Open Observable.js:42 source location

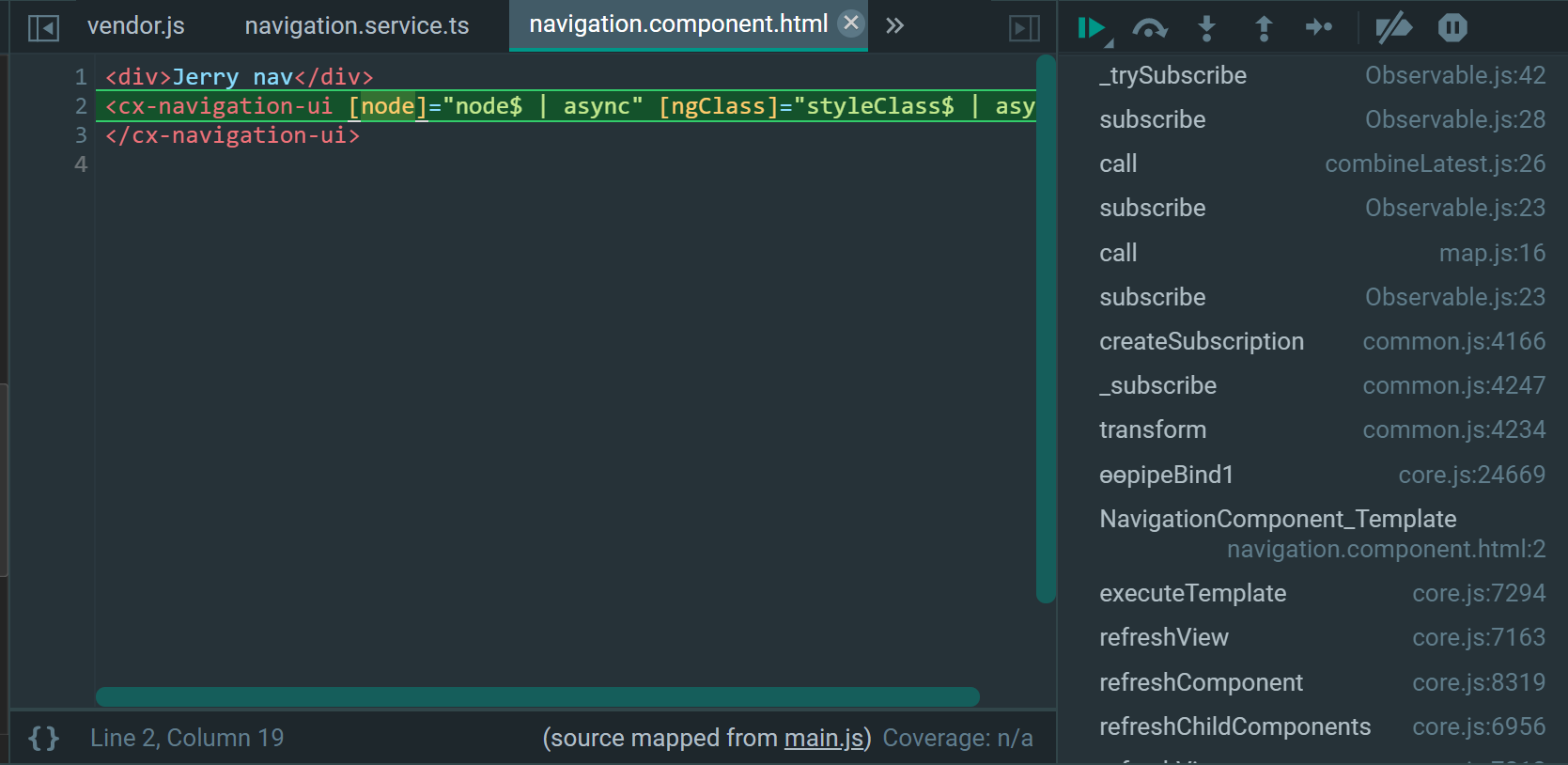tap(1455, 75)
